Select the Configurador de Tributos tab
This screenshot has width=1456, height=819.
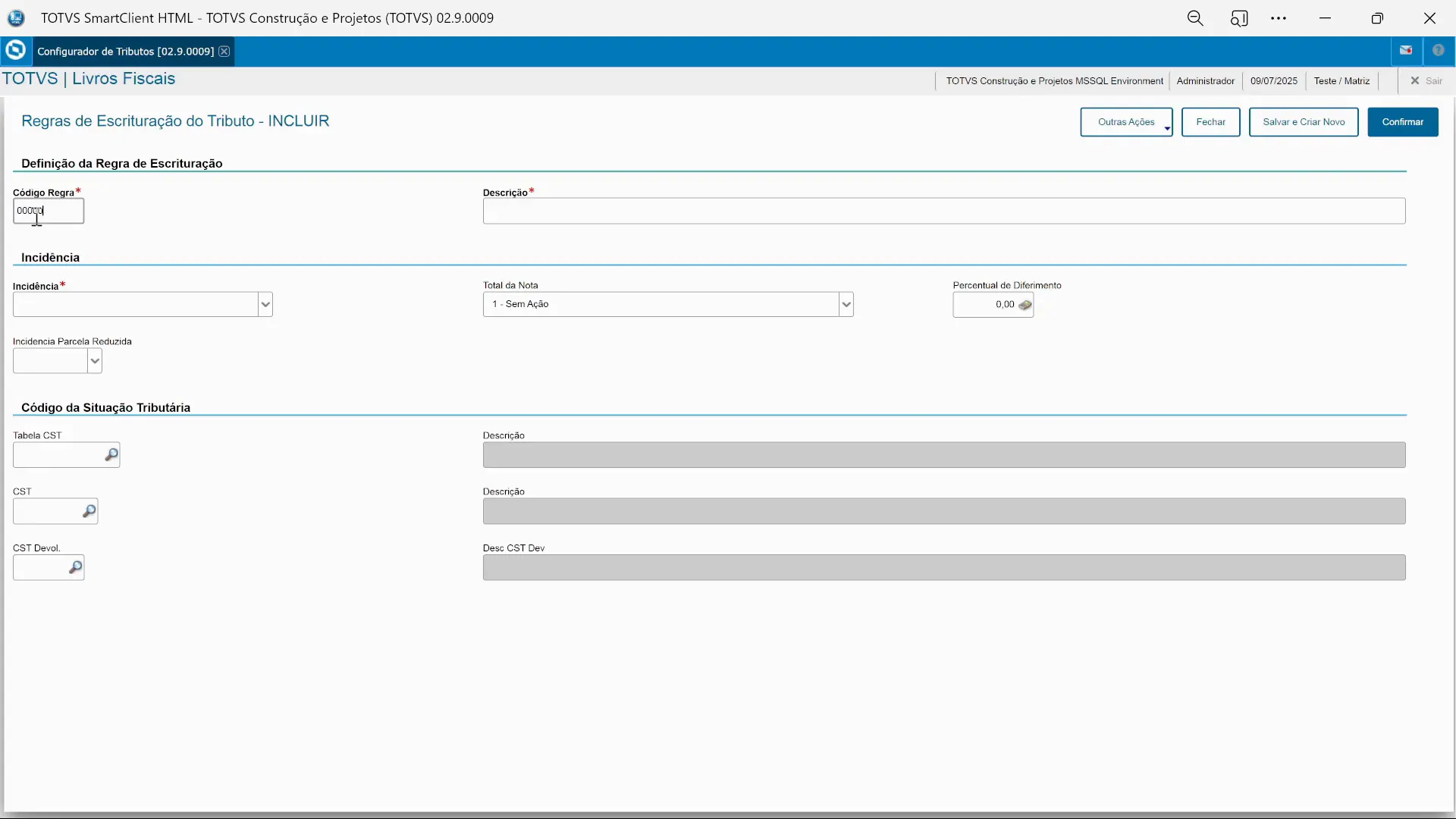(x=125, y=52)
